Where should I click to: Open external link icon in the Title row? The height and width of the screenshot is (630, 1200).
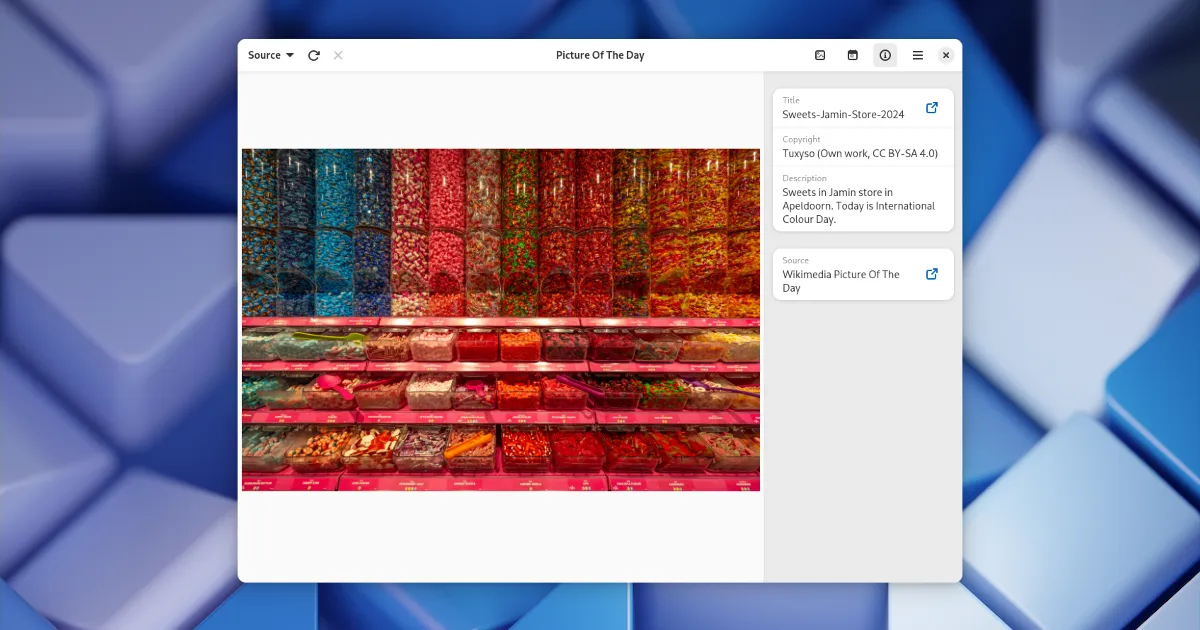(x=932, y=108)
